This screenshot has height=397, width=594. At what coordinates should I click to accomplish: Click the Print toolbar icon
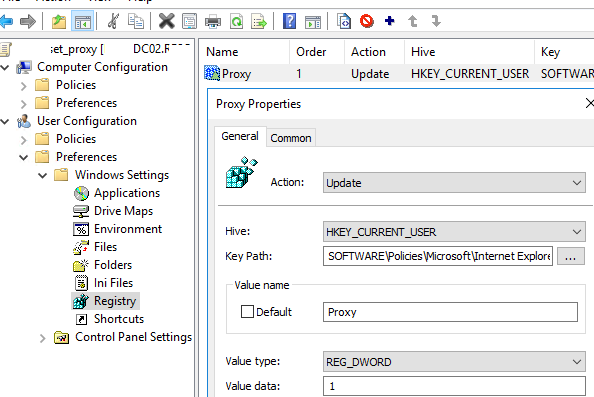click(213, 21)
